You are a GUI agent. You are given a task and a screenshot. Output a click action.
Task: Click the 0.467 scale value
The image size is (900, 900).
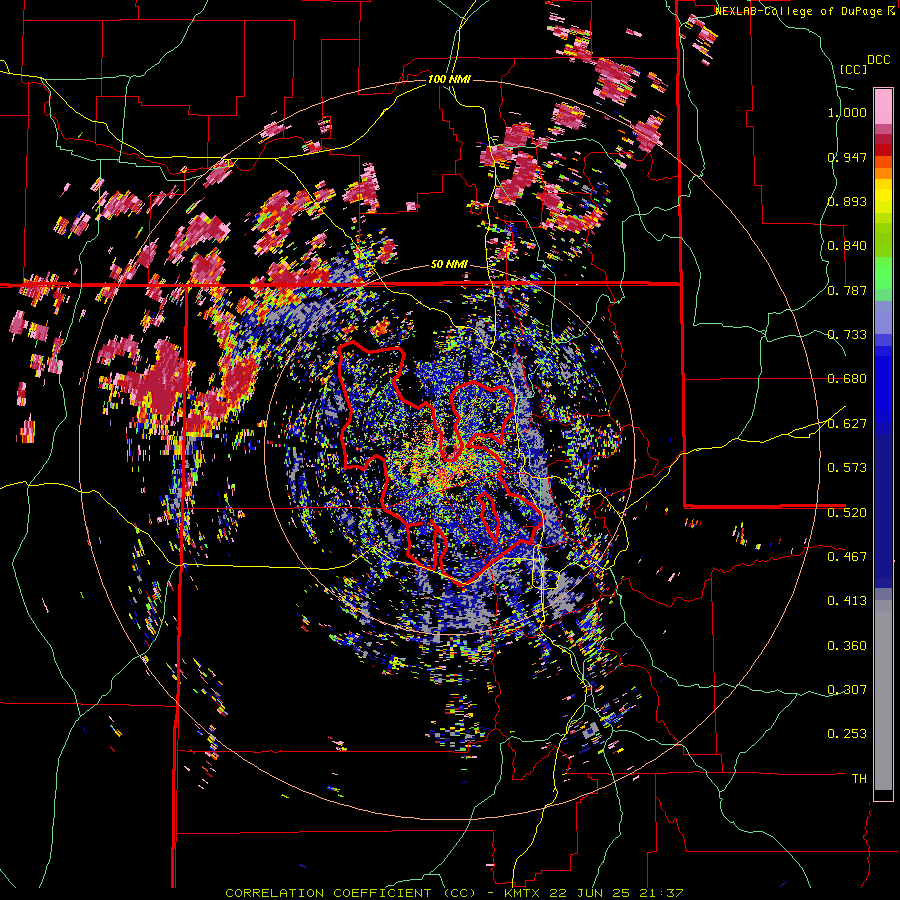pos(847,557)
